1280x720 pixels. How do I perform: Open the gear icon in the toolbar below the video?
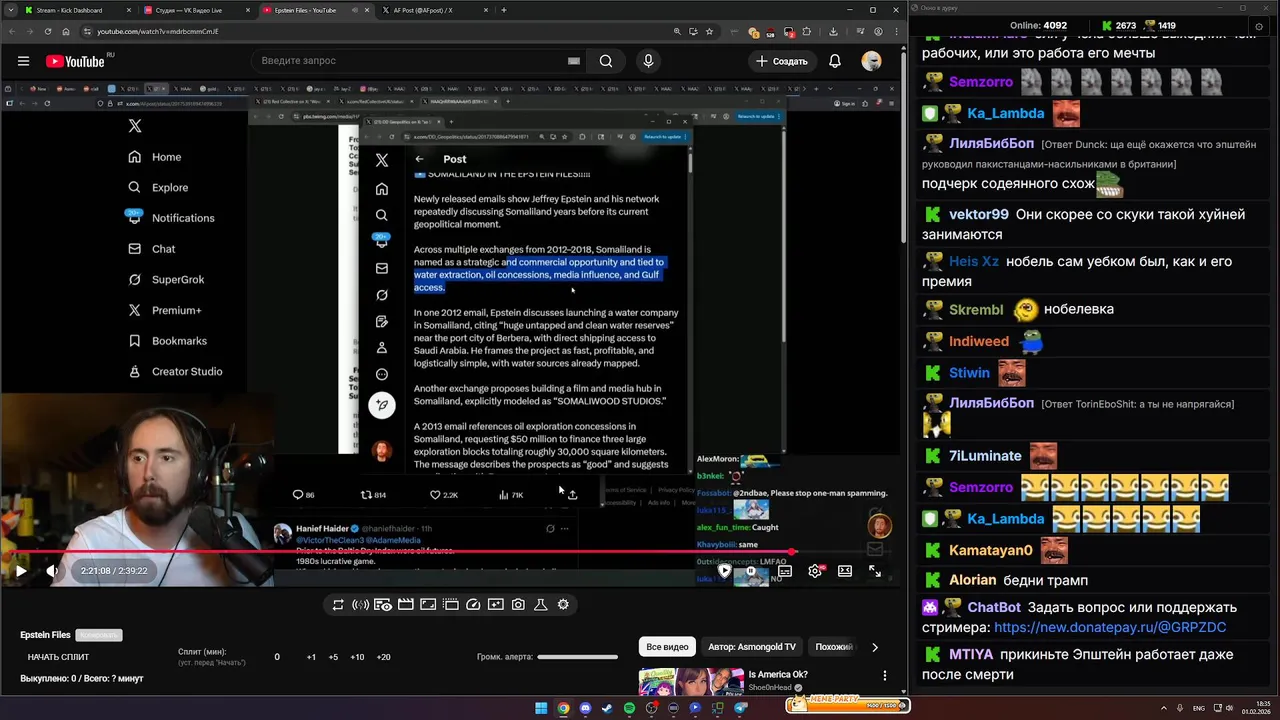(563, 605)
